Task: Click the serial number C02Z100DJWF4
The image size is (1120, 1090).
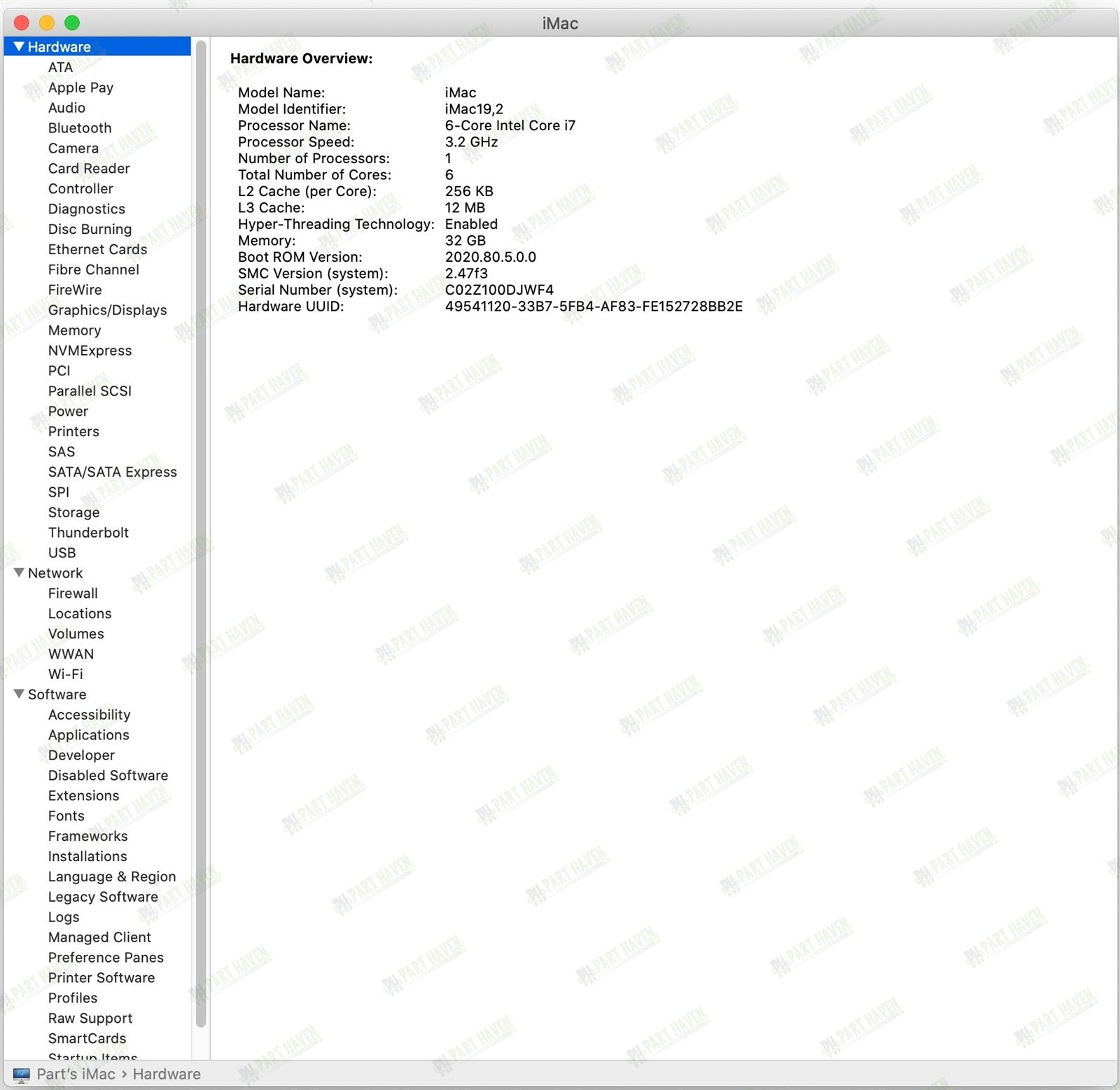Action: (x=499, y=290)
